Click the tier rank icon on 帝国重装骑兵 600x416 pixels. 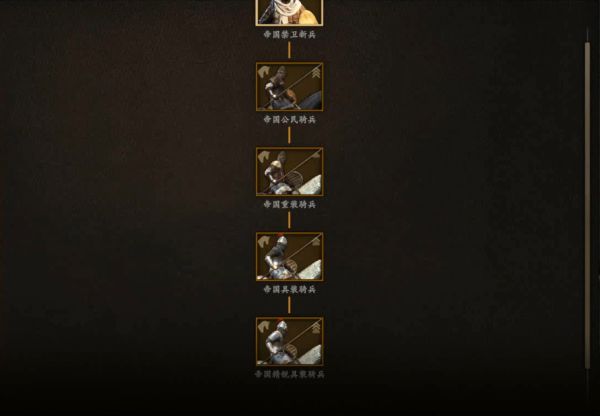click(x=316, y=155)
